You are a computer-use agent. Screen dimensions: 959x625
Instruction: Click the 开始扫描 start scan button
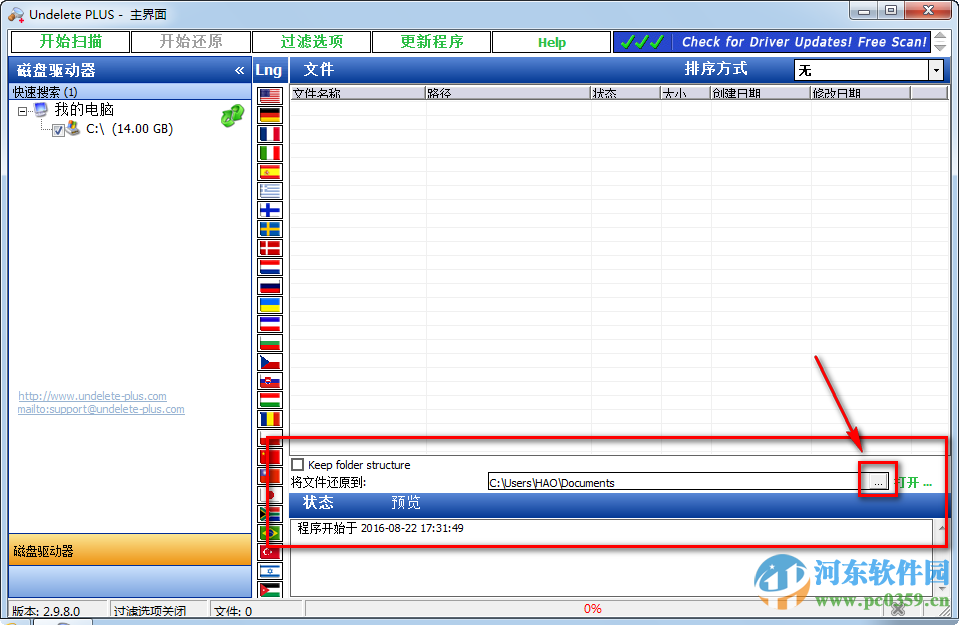tap(69, 42)
